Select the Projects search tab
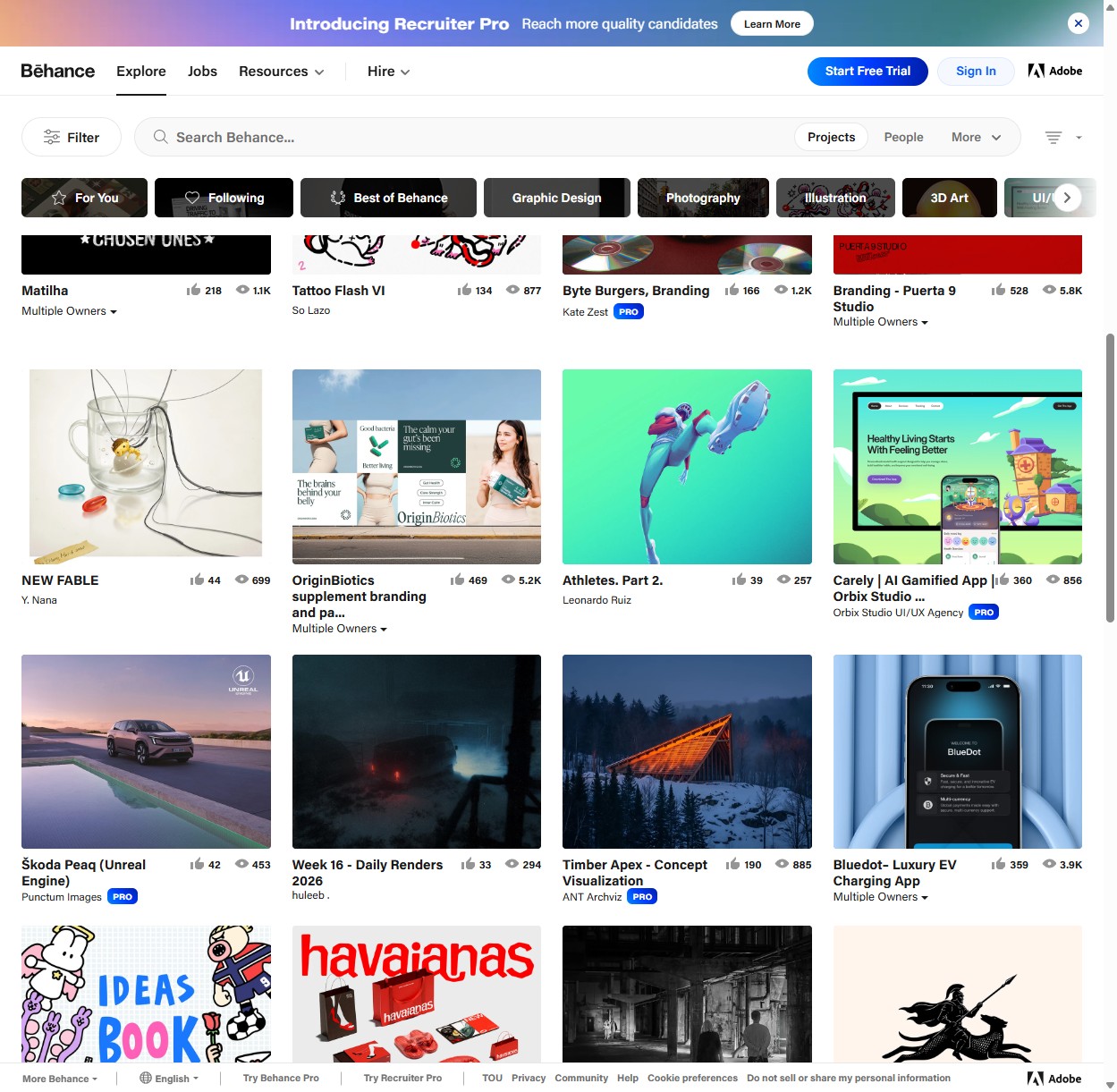The height and width of the screenshot is (1092, 1117). point(832,137)
